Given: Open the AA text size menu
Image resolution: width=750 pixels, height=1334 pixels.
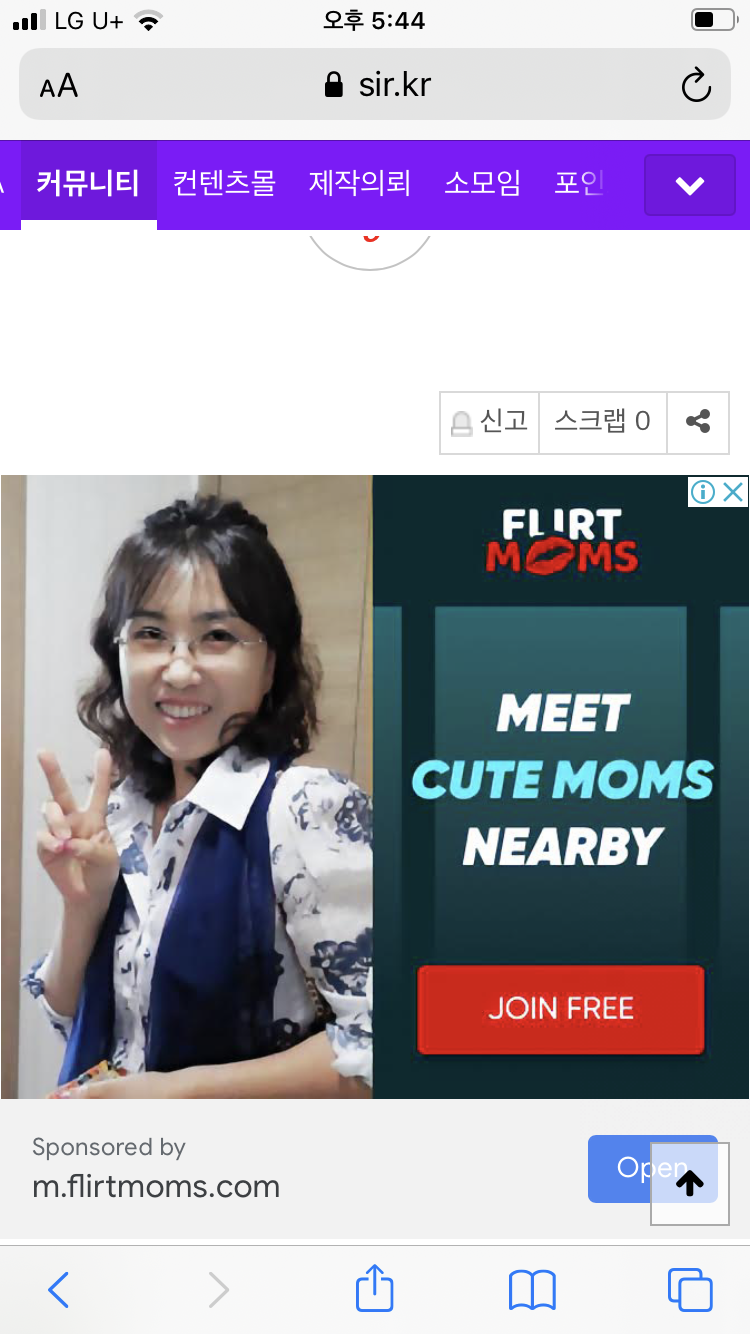Looking at the screenshot, I should coord(59,86).
